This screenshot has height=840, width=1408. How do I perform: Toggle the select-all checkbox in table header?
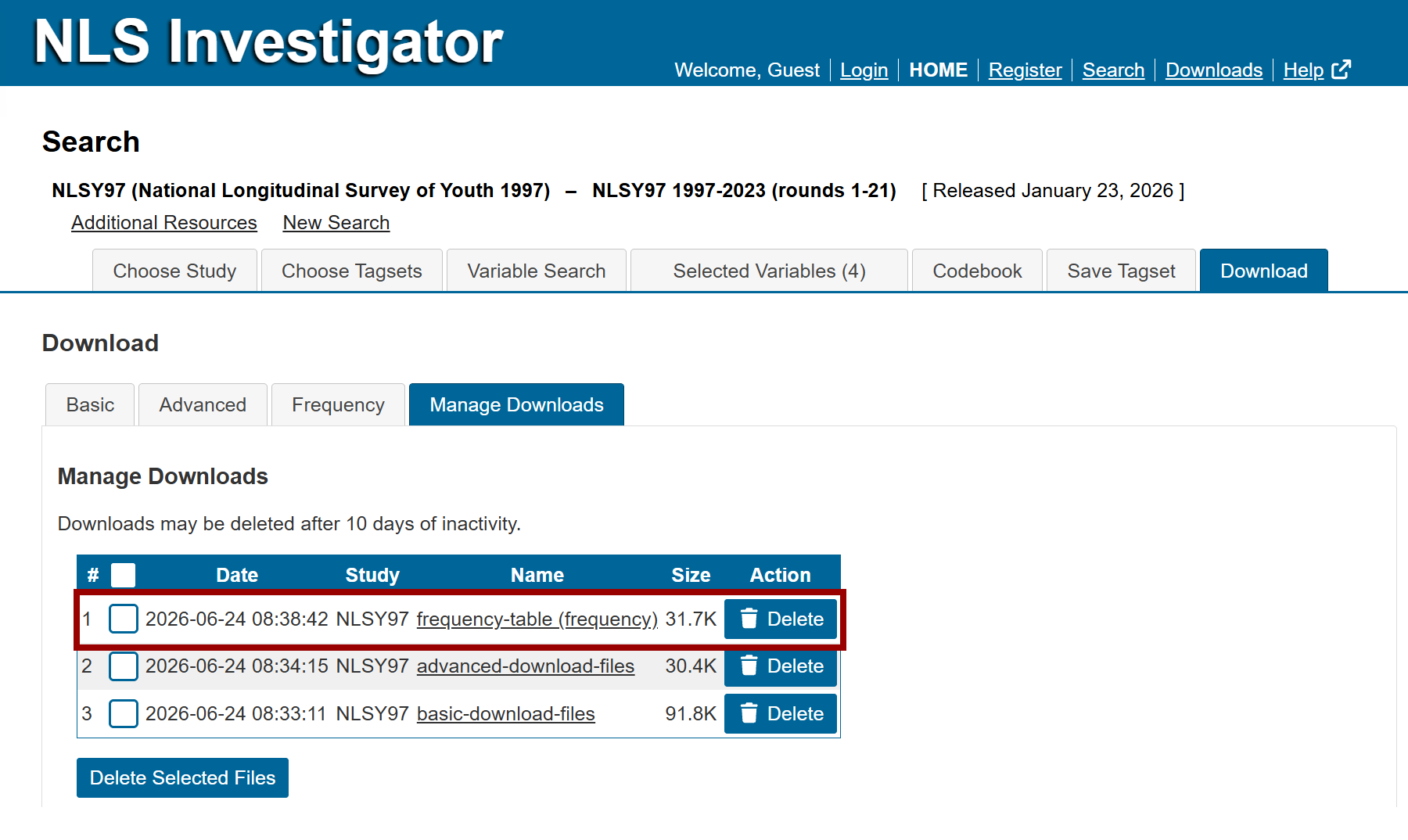click(x=123, y=575)
